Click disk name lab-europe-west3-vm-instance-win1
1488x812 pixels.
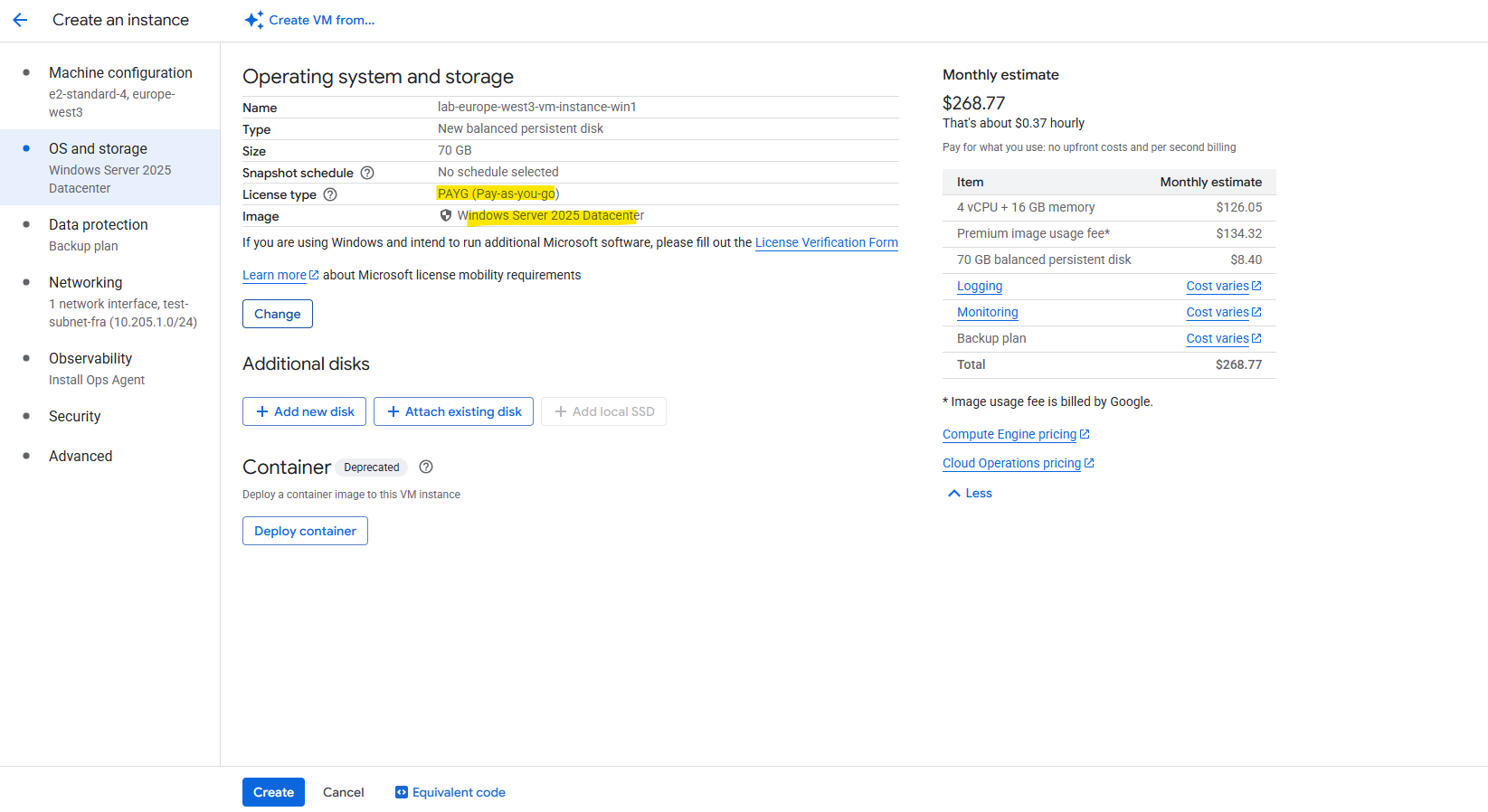tap(537, 107)
